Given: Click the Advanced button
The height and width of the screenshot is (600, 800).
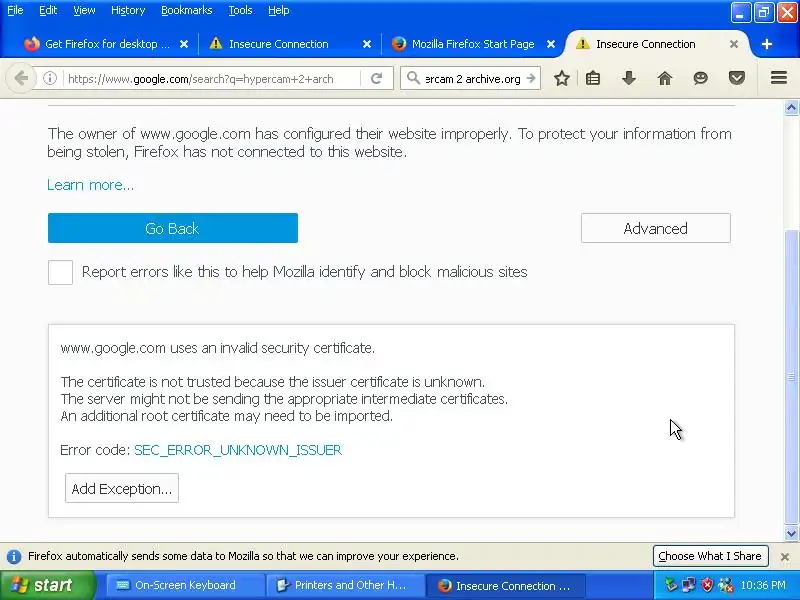Looking at the screenshot, I should [x=656, y=228].
